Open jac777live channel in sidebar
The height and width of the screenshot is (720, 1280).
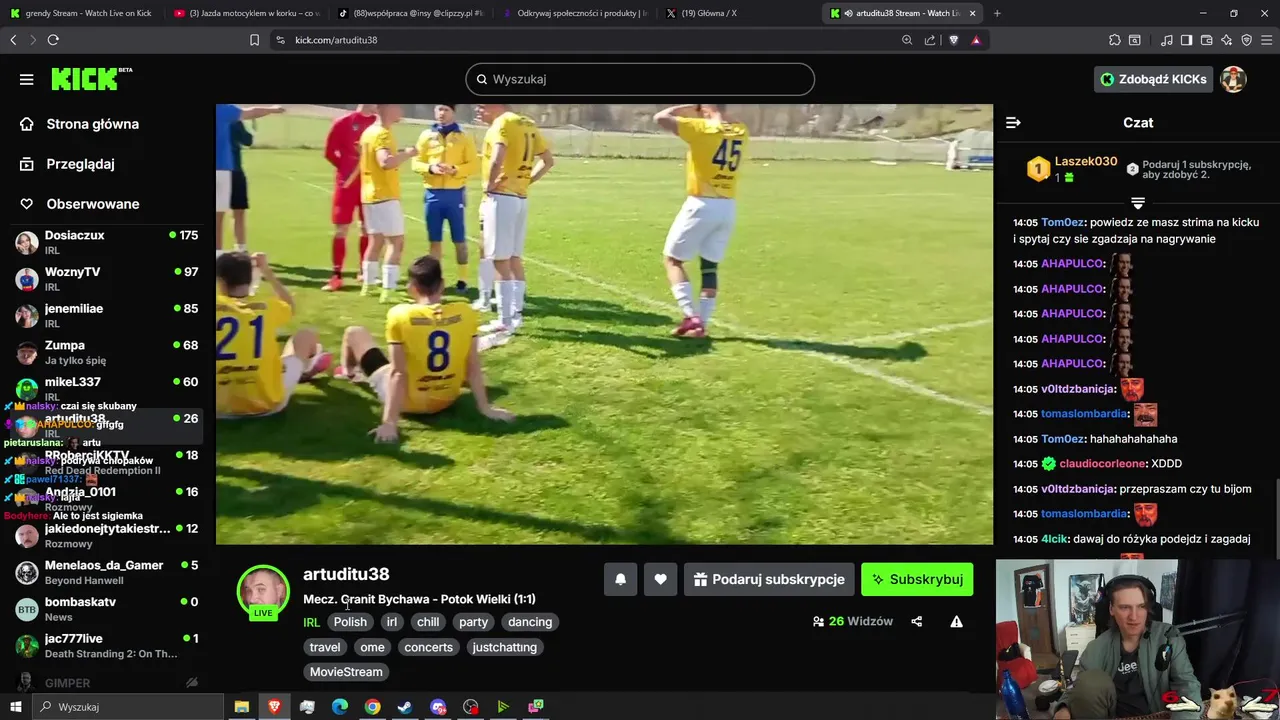tap(108, 645)
